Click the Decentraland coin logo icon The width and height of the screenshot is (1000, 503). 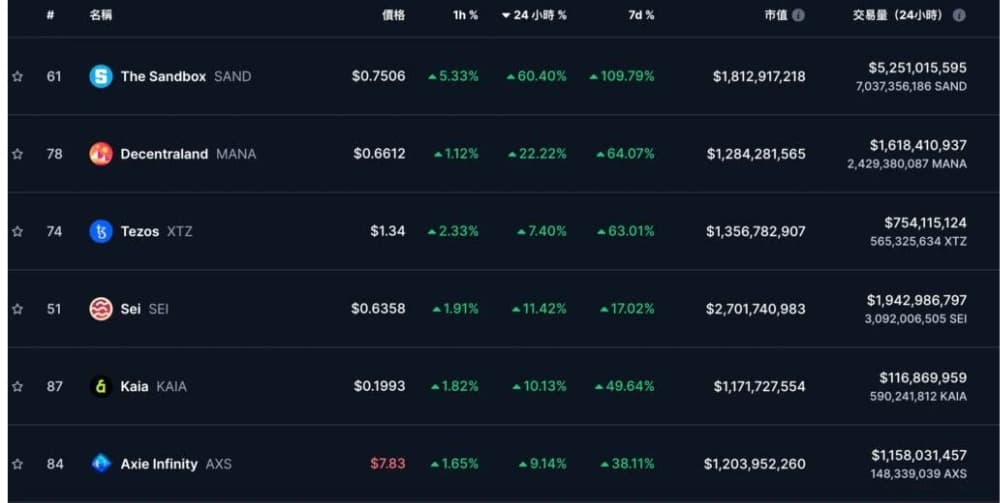(x=101, y=154)
